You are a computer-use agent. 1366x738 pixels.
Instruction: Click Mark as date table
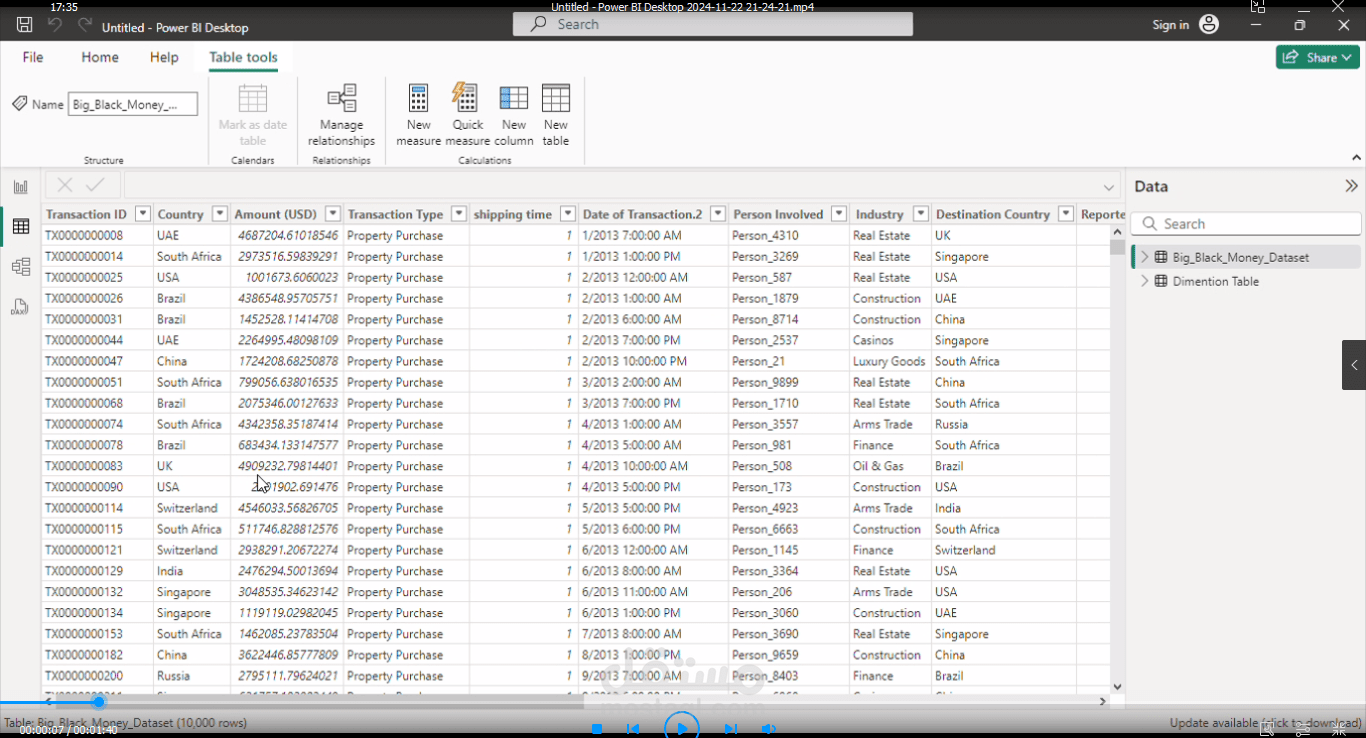tap(253, 115)
